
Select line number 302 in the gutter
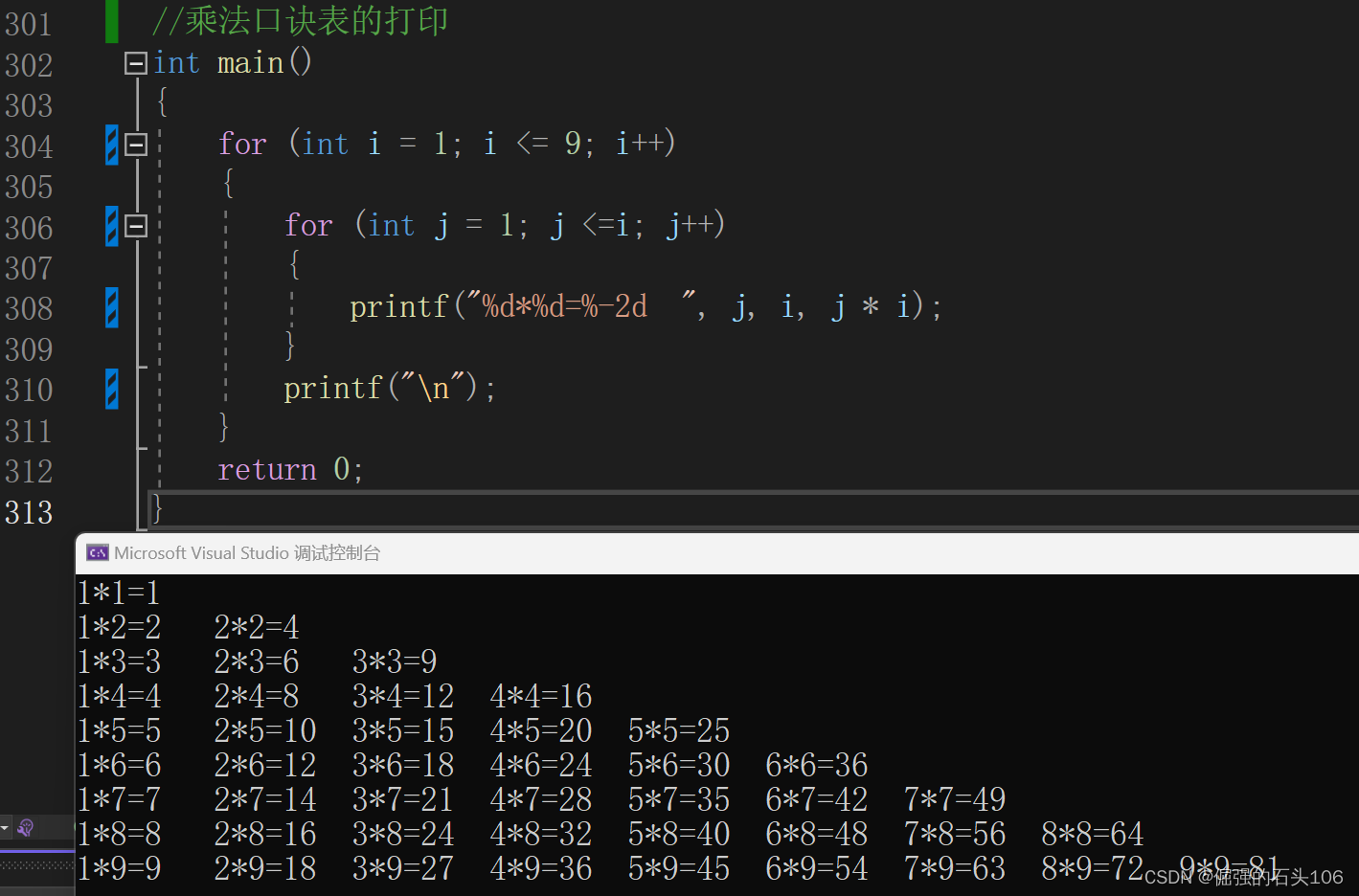pyautogui.click(x=29, y=64)
